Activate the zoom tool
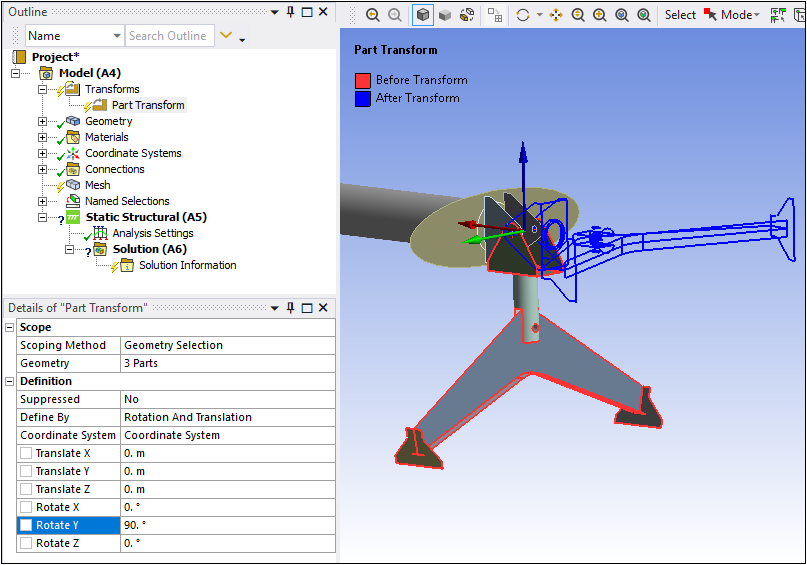The width and height of the screenshot is (807, 565). [x=578, y=15]
